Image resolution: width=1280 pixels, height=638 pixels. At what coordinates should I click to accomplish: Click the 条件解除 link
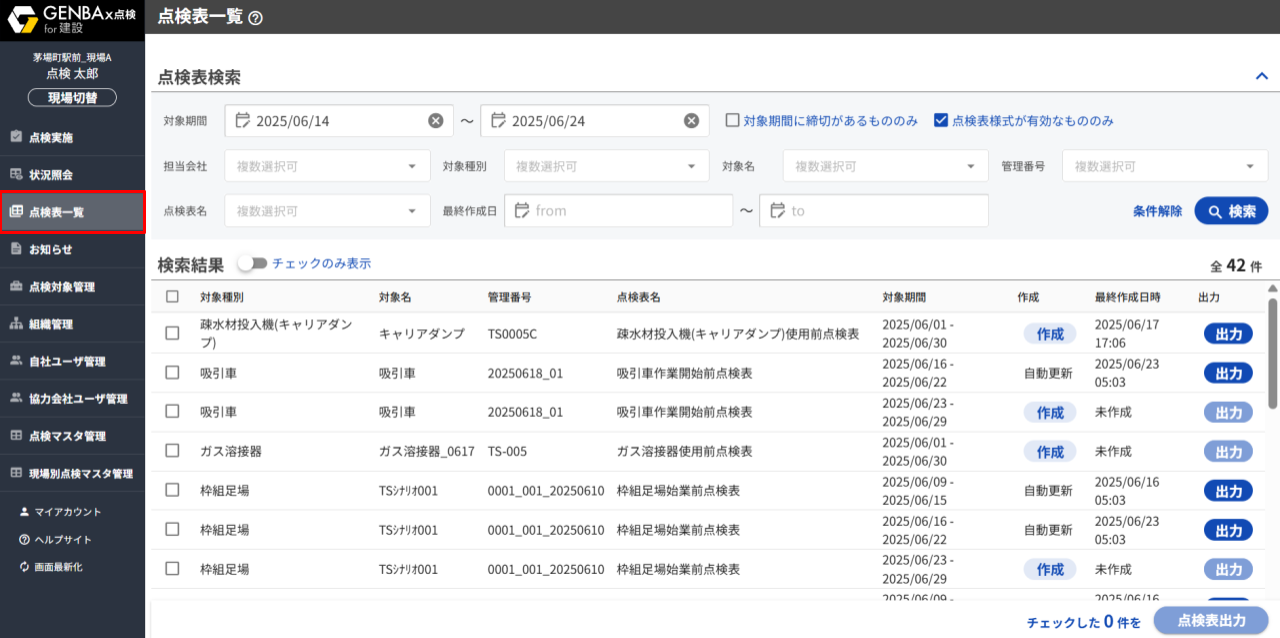(1157, 211)
